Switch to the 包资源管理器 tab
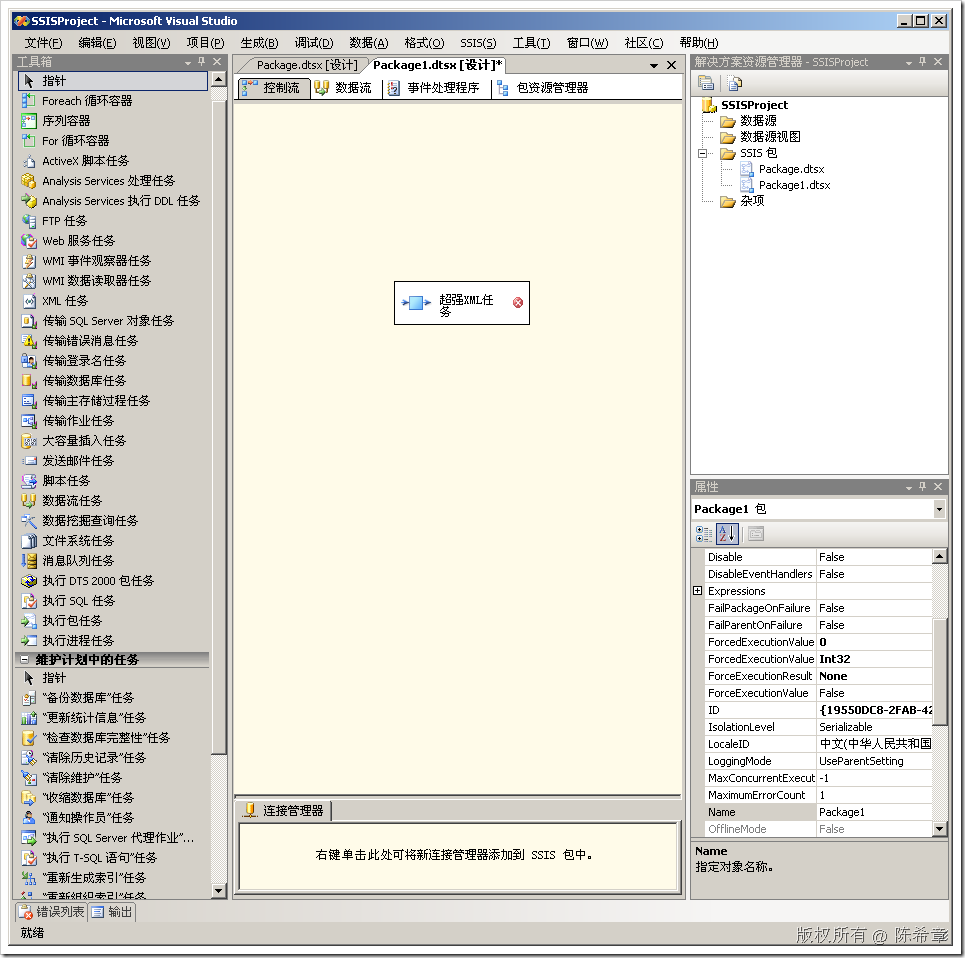Screen dimensions: 965x958 coord(543,88)
